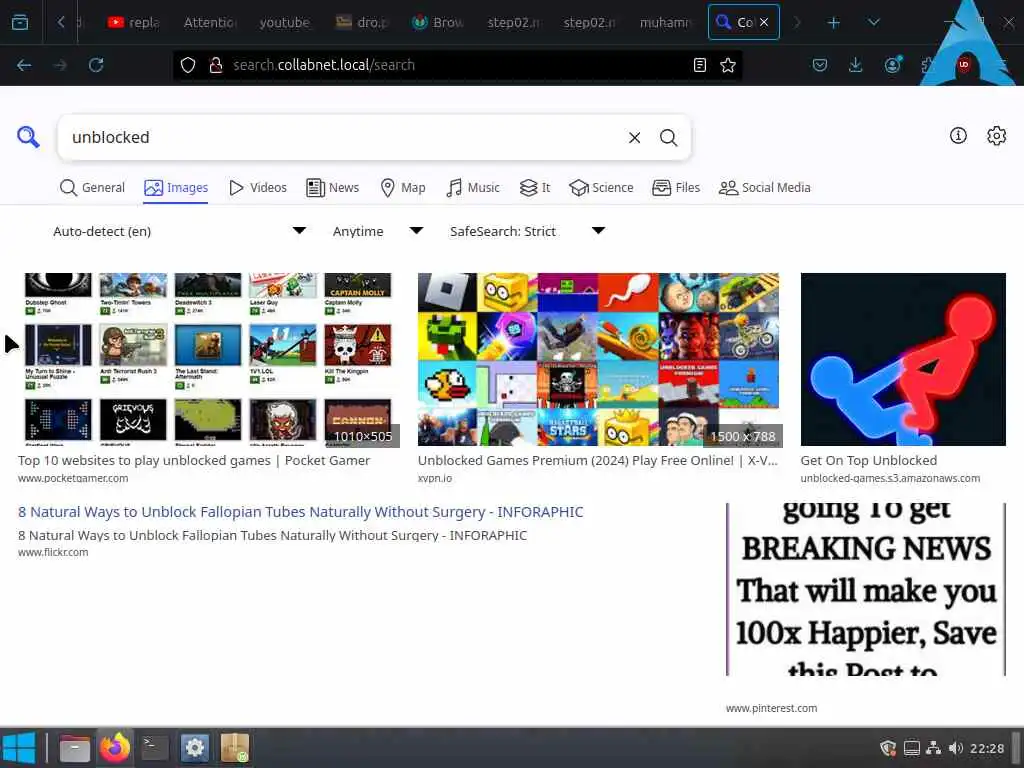1024x768 pixels.
Task: Open the package manager taskbar icon
Action: [234, 748]
